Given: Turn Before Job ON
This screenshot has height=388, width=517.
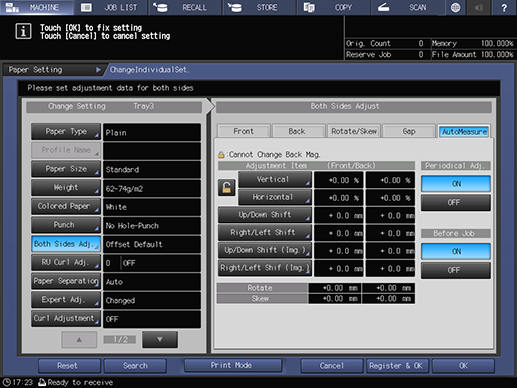Looking at the screenshot, I should click(456, 251).
